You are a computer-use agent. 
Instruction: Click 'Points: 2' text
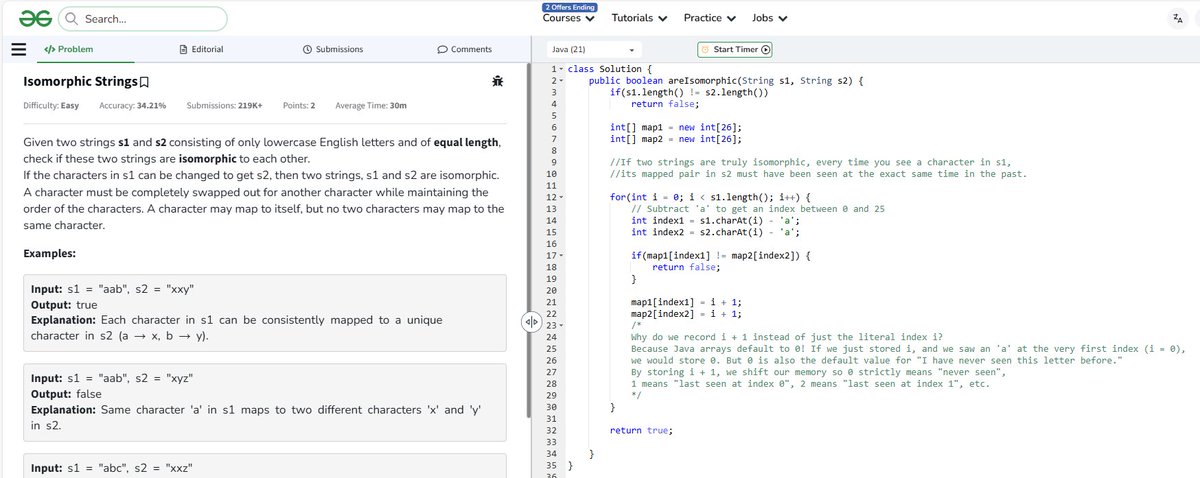[x=299, y=105]
